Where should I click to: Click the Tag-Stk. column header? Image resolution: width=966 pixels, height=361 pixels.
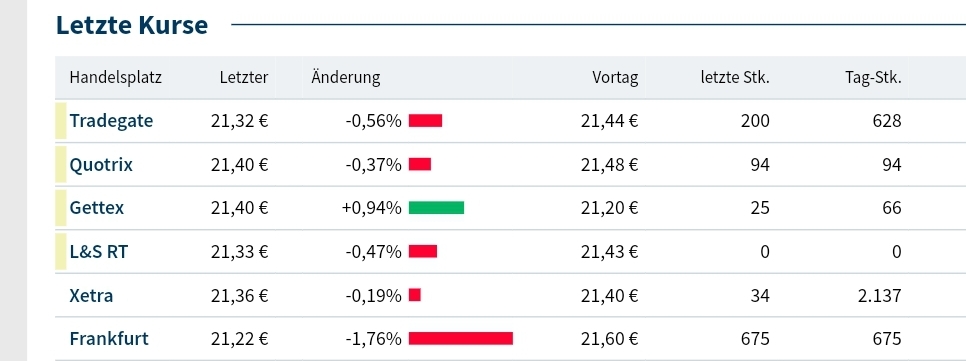tap(873, 78)
